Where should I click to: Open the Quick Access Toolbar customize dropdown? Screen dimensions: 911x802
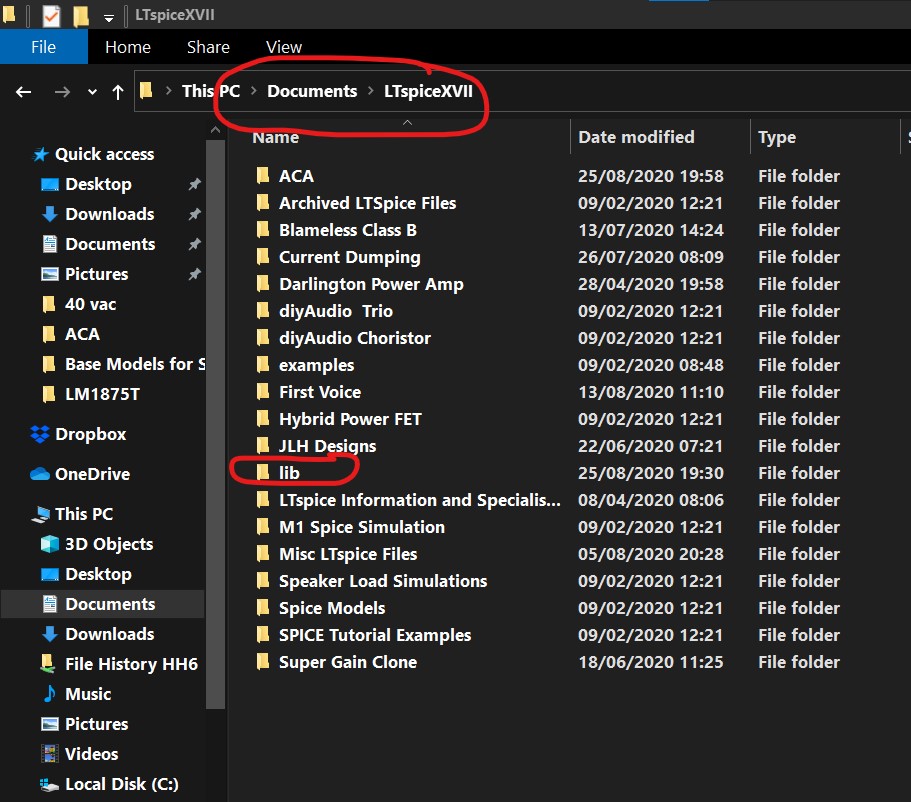point(109,17)
